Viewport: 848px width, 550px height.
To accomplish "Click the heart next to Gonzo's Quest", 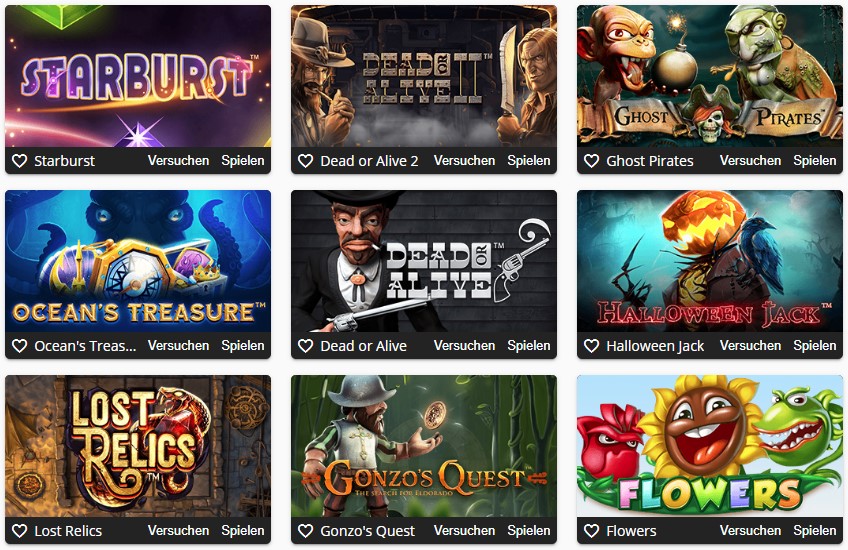I will [306, 531].
